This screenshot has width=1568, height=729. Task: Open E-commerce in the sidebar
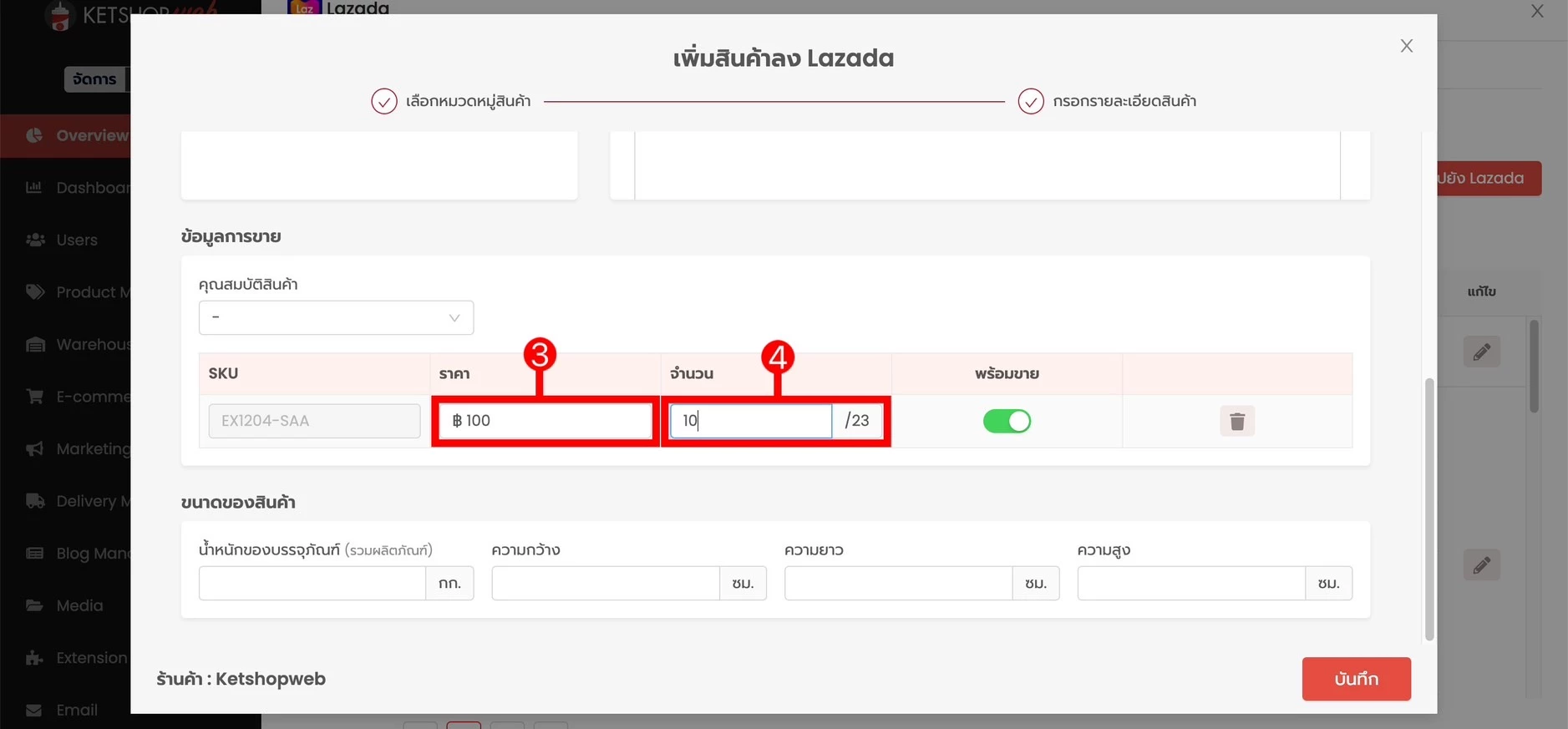pos(65,397)
